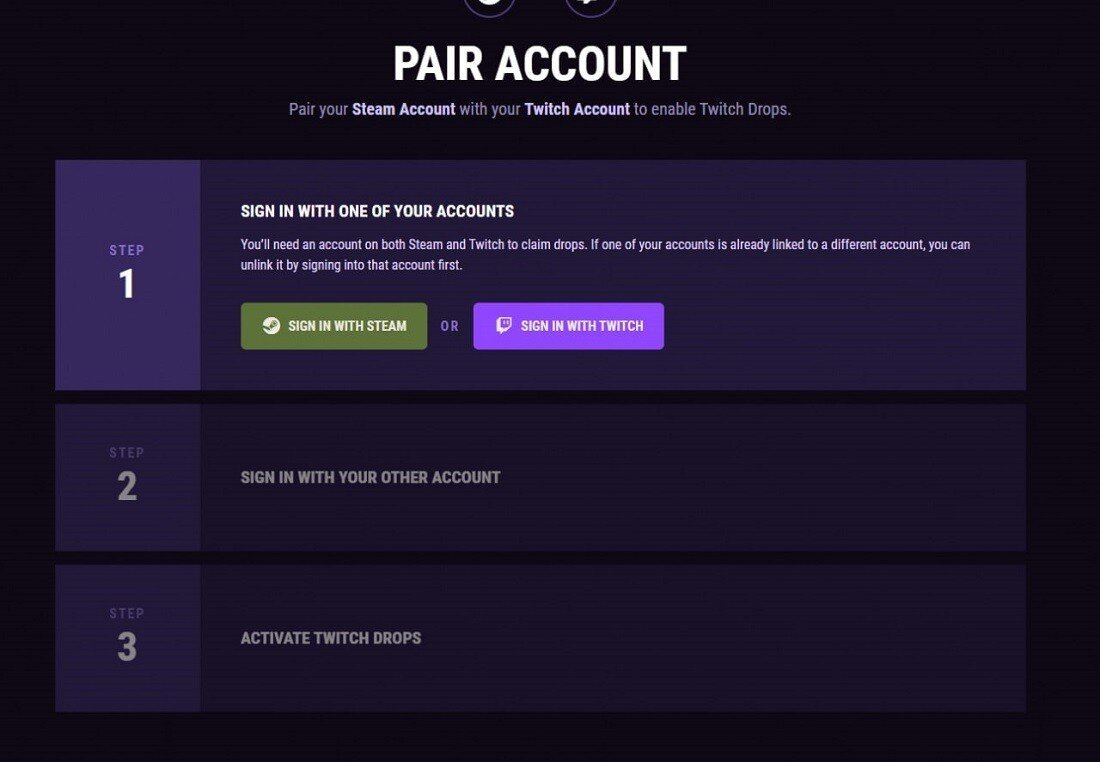Click the 'Activate Twitch Drops' heading
Screen dimensions: 1100x762
click(331, 638)
